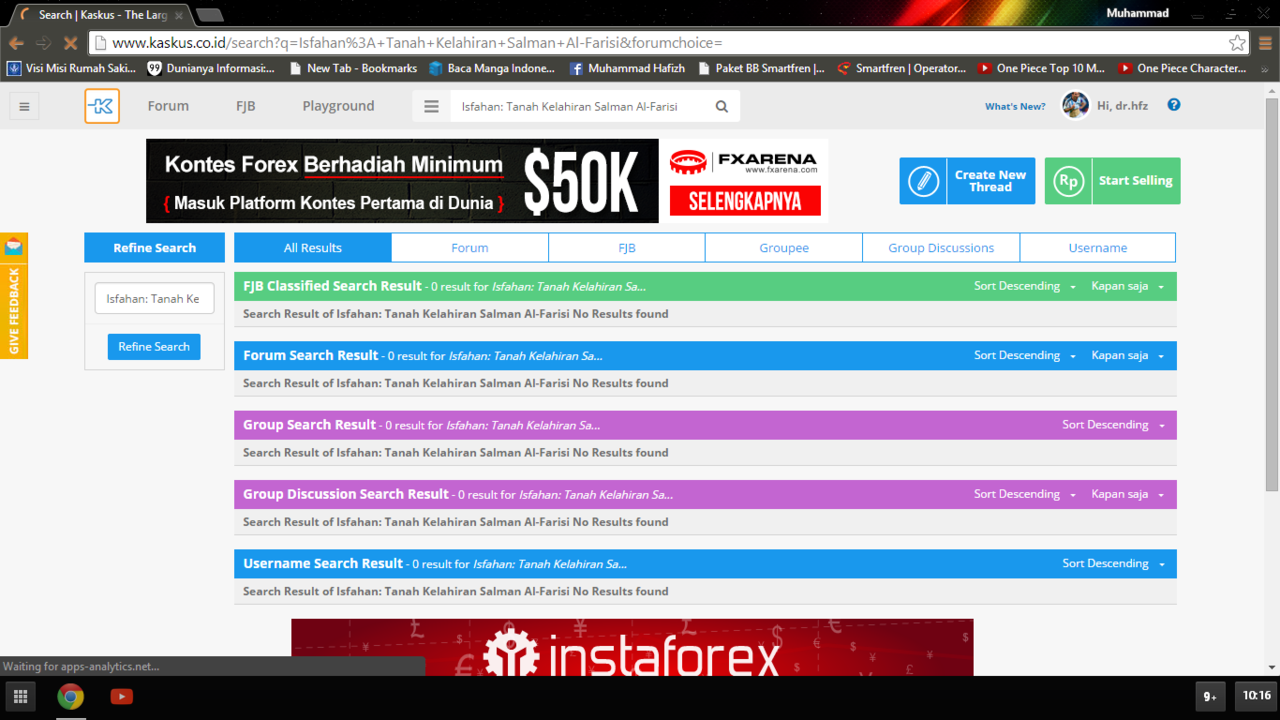Open Sort Descending dropdown in FJB Classified results
This screenshot has height=720, width=1280.
tap(1025, 286)
